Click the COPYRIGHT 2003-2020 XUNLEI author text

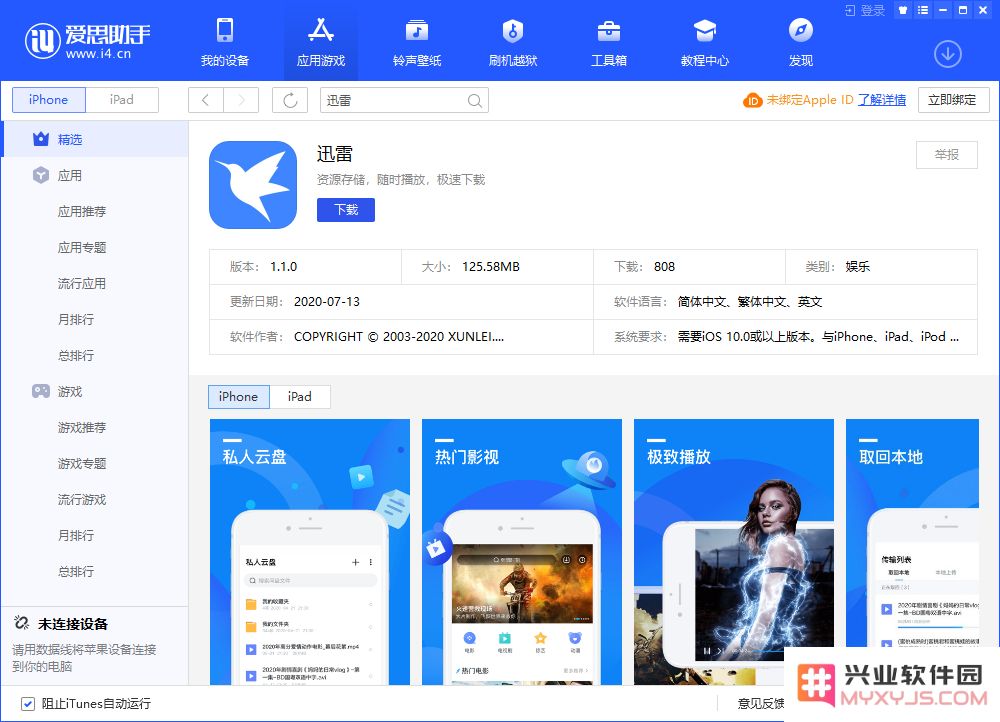pos(399,337)
